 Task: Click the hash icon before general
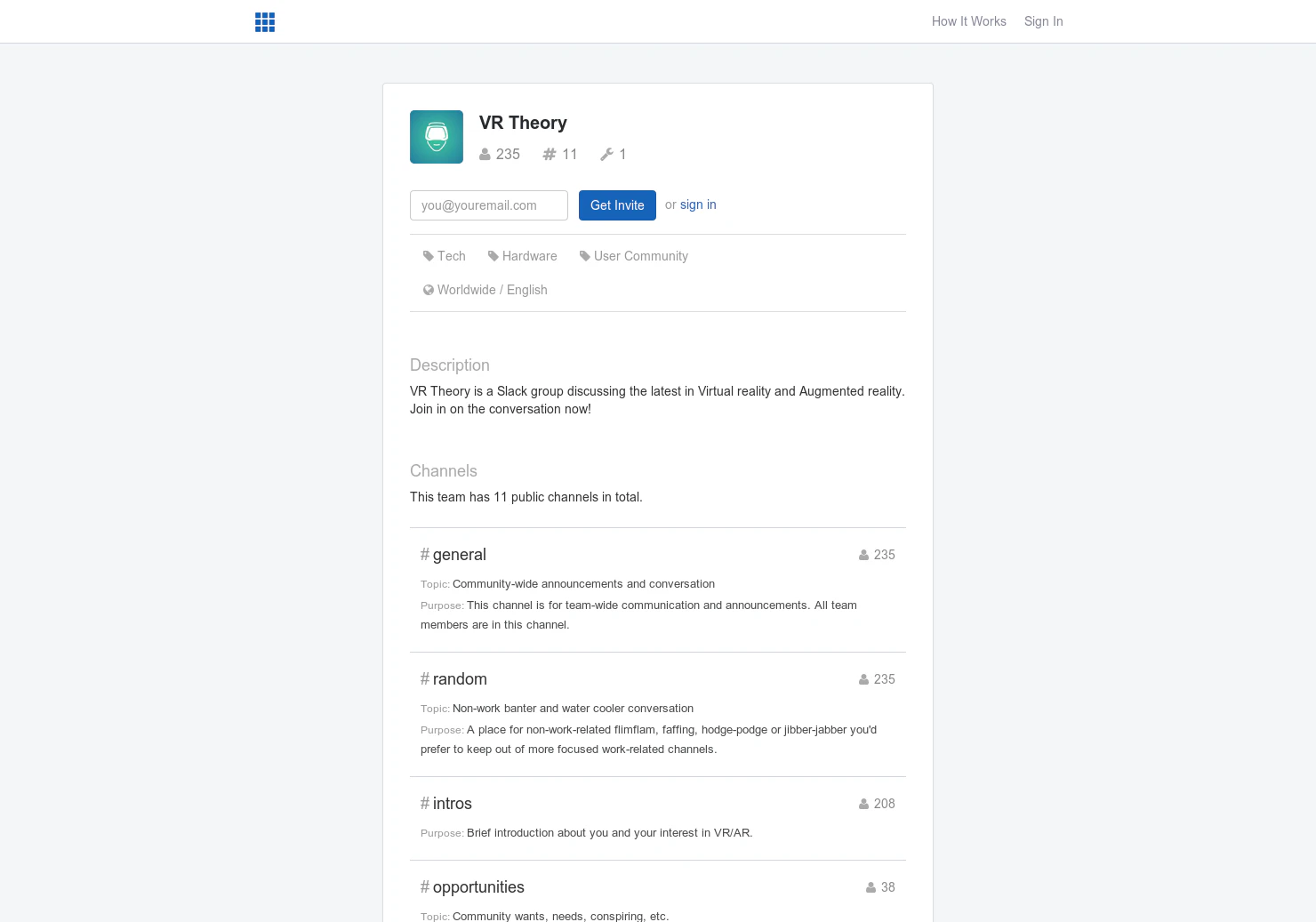click(425, 555)
